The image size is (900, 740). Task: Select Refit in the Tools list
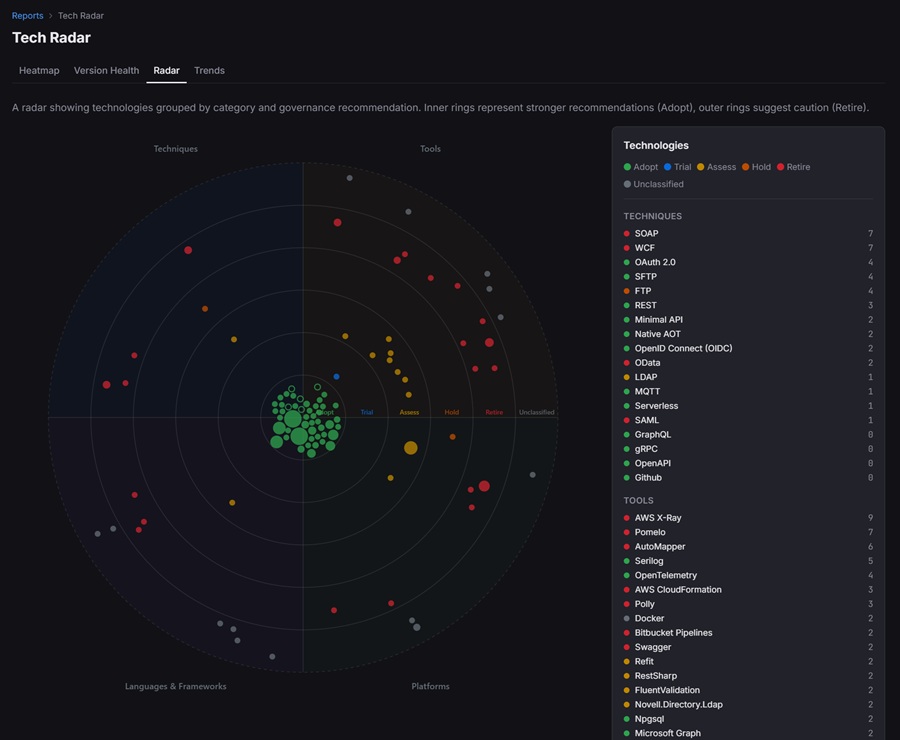click(x=748, y=661)
